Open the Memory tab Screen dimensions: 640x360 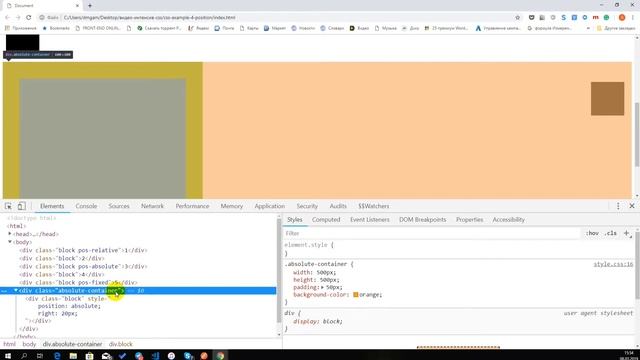point(231,206)
